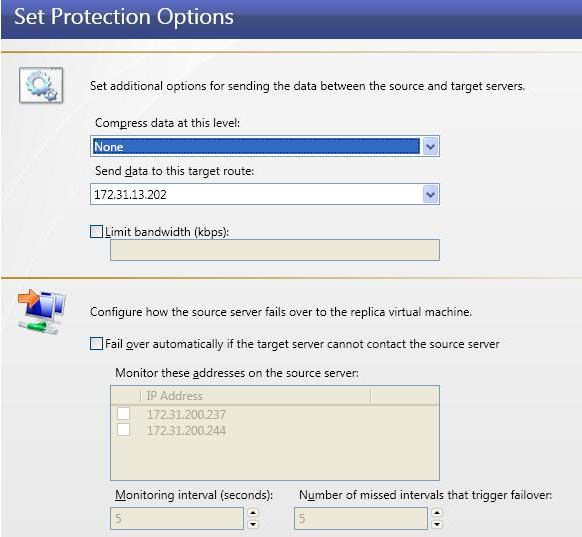Decrease missed intervals count with down arrow
Viewport: 582px width, 537px height.
437,524
